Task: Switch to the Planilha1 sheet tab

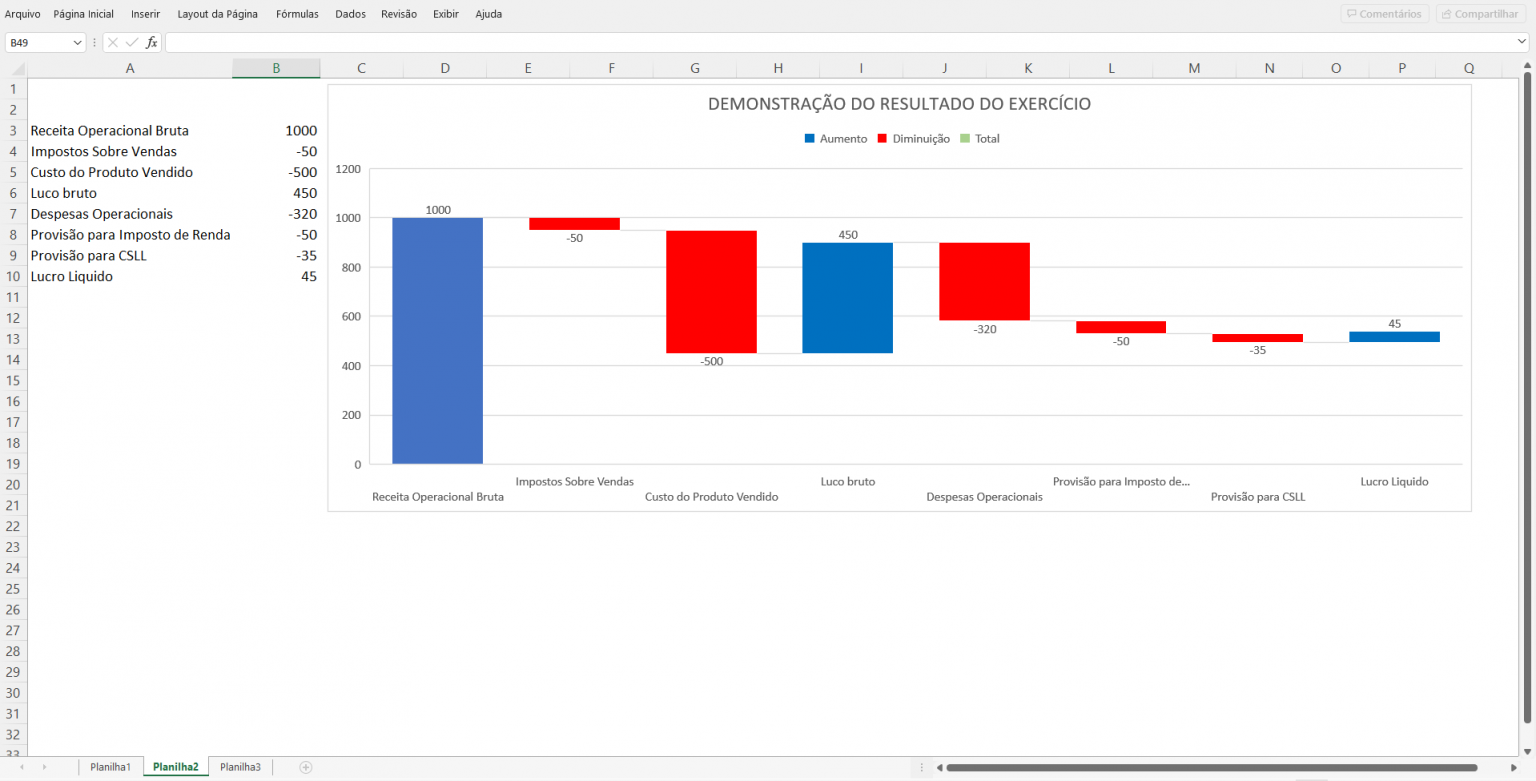Action: click(x=110, y=766)
